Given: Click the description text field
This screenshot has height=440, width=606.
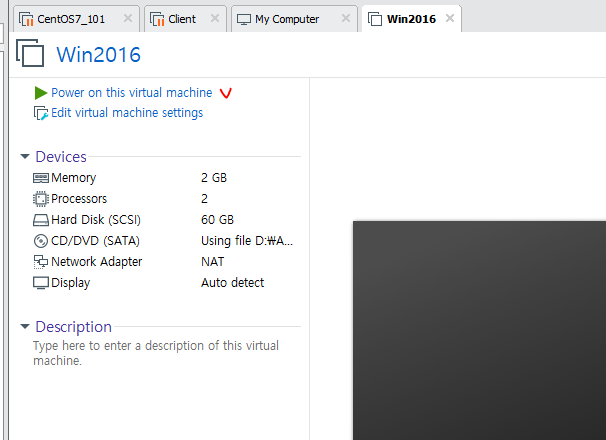Looking at the screenshot, I should (155, 353).
